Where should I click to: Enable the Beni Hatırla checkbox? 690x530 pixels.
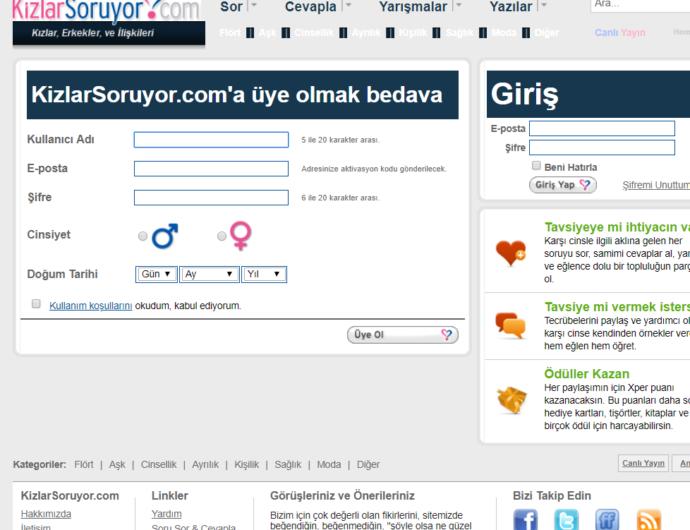click(x=536, y=166)
